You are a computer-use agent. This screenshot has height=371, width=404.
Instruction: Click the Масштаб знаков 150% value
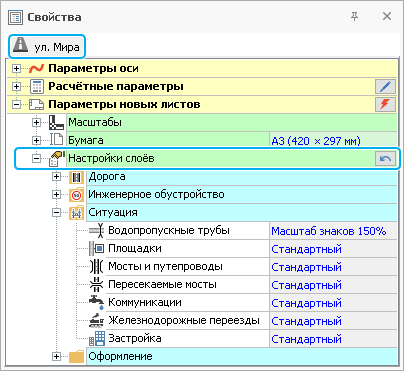pyautogui.click(x=329, y=231)
